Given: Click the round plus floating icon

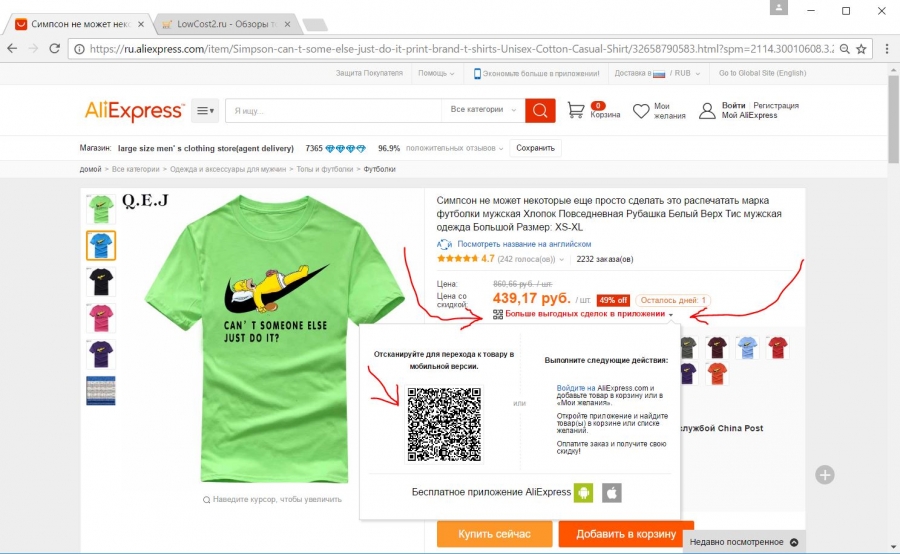Looking at the screenshot, I should [825, 475].
